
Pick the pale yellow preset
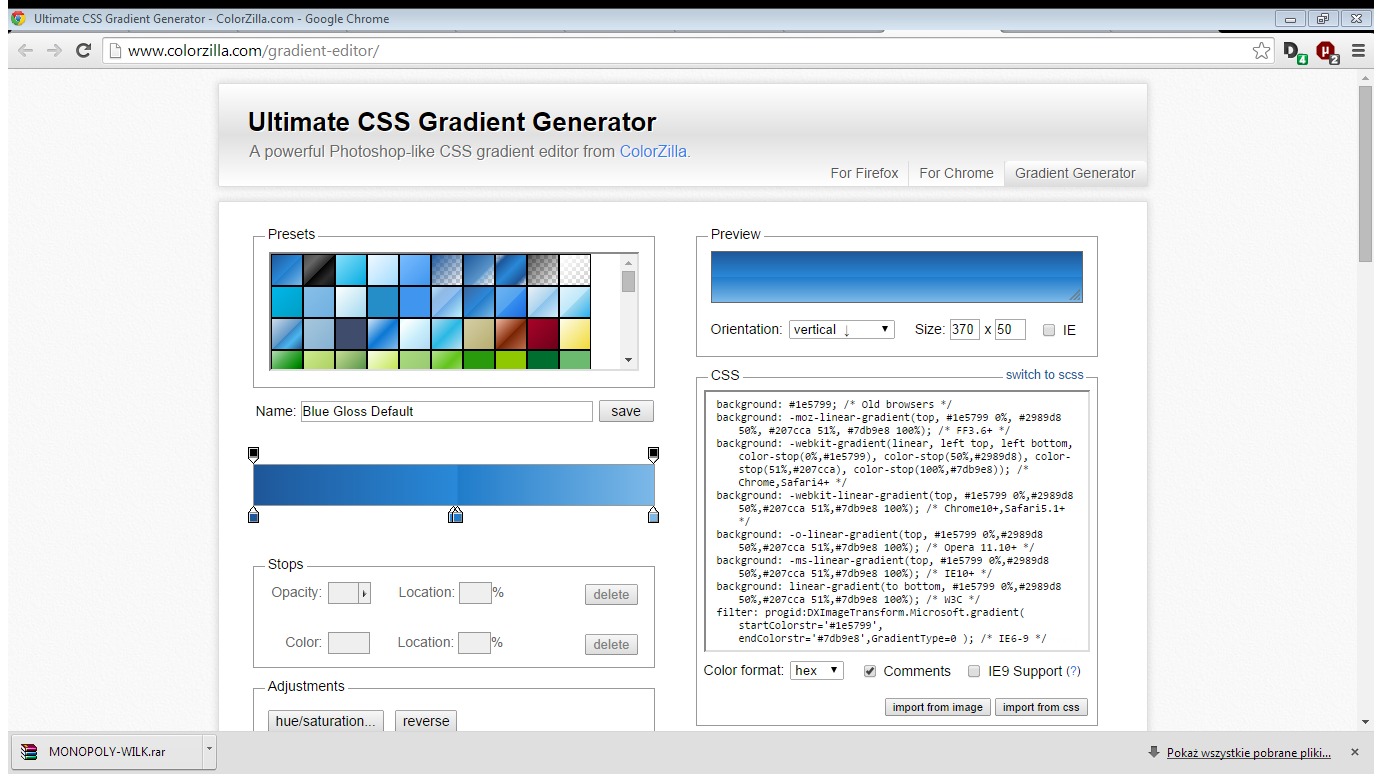[574, 334]
